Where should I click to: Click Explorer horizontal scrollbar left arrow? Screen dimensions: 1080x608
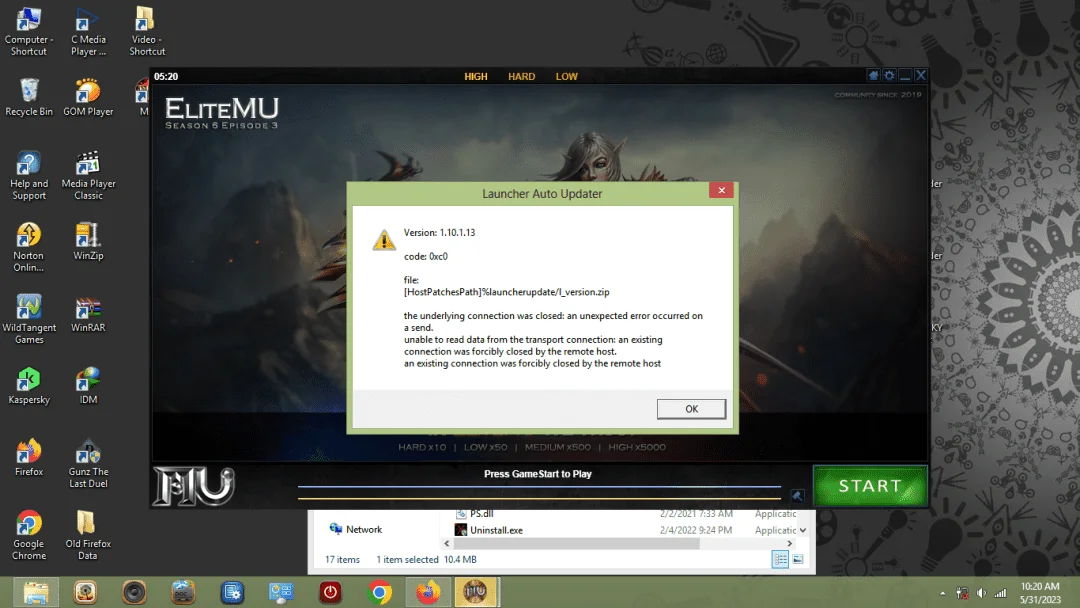446,543
